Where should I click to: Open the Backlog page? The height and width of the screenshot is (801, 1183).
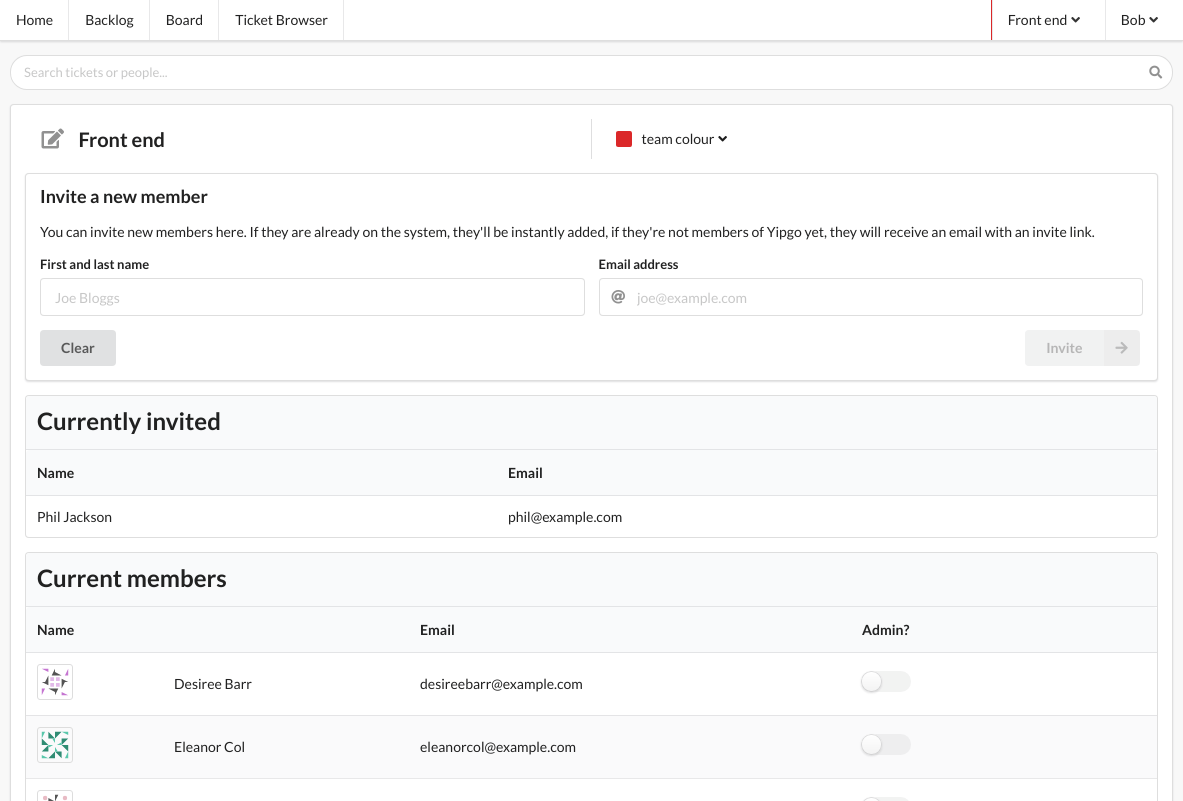(109, 20)
